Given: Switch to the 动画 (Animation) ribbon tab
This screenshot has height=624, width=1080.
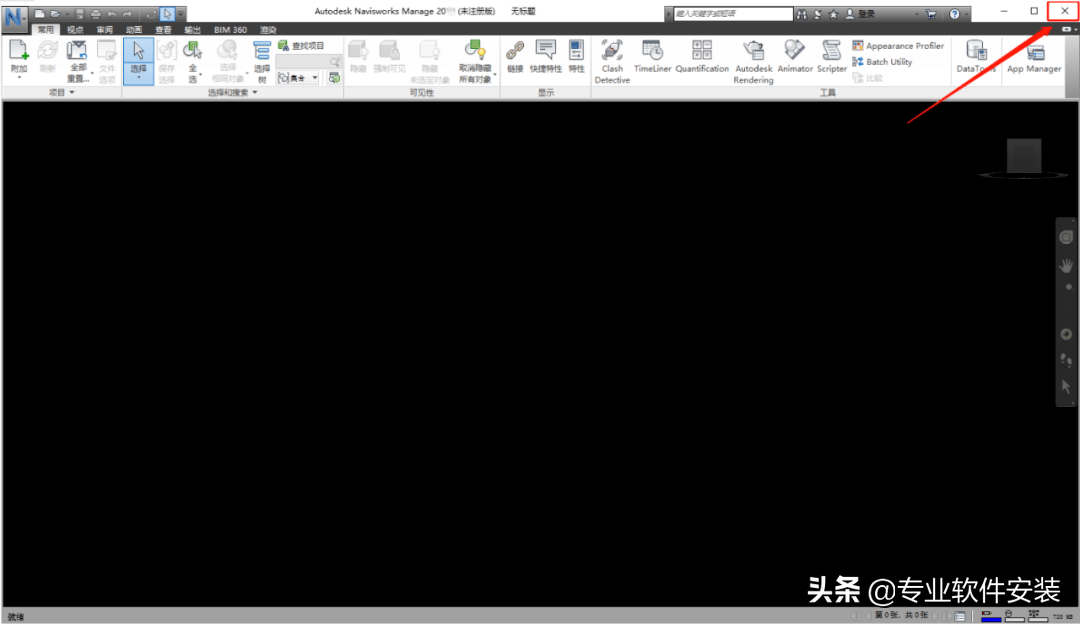Looking at the screenshot, I should (134, 30).
